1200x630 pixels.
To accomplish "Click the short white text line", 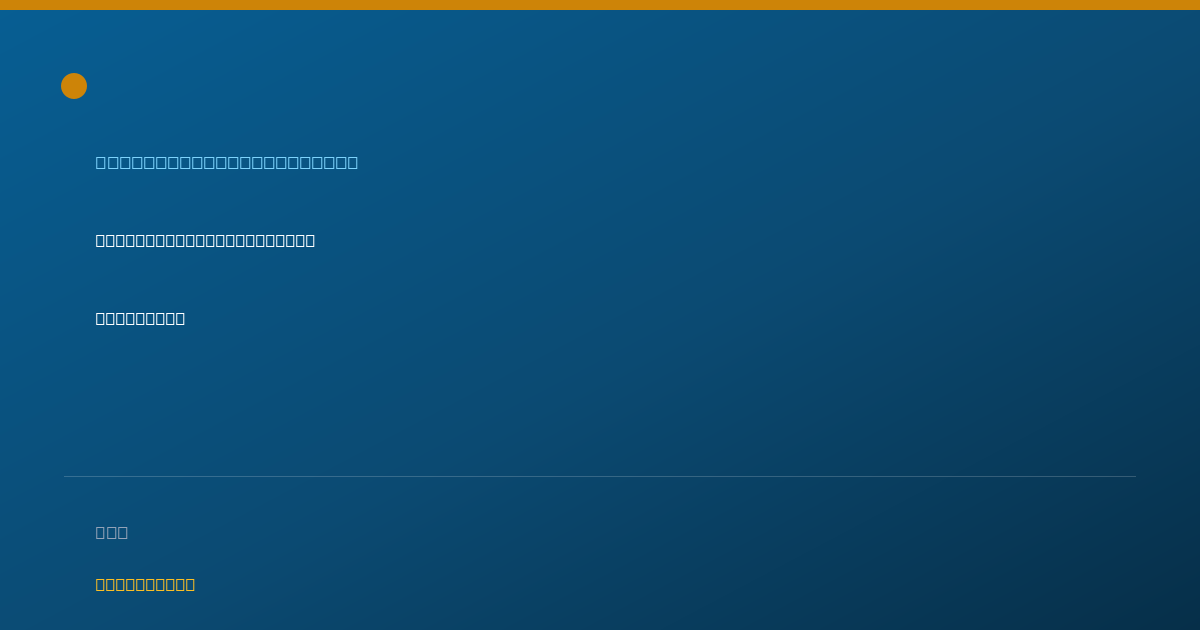I will pyautogui.click(x=140, y=318).
